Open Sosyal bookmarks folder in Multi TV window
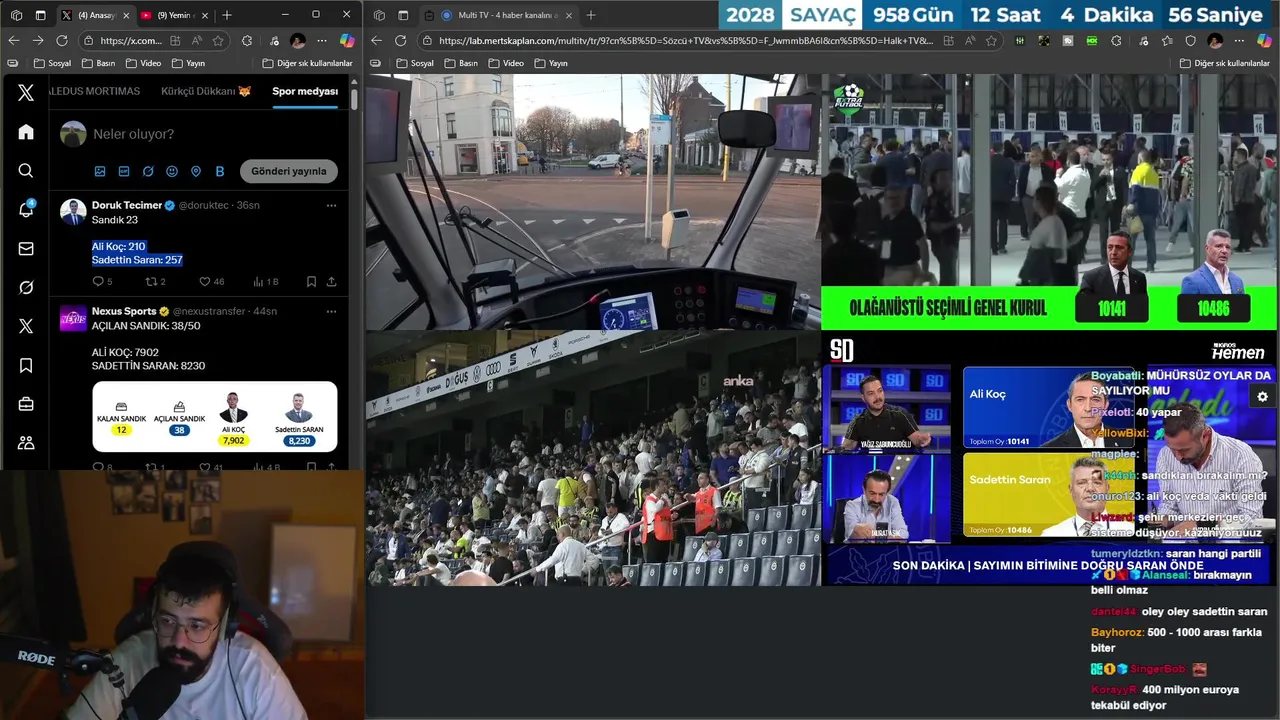Viewport: 1280px width, 720px height. (x=415, y=63)
